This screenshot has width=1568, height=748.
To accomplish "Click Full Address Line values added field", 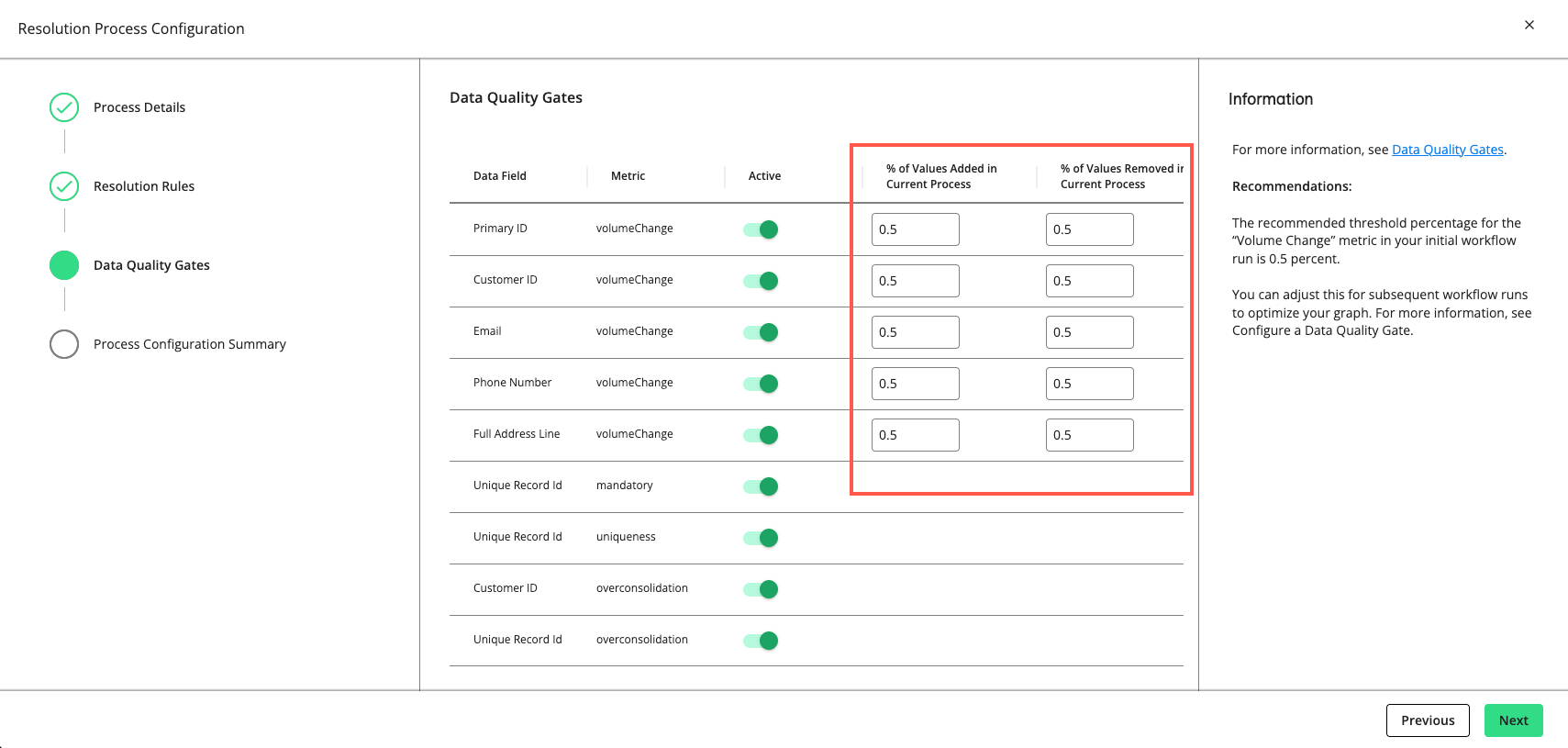I will [915, 435].
